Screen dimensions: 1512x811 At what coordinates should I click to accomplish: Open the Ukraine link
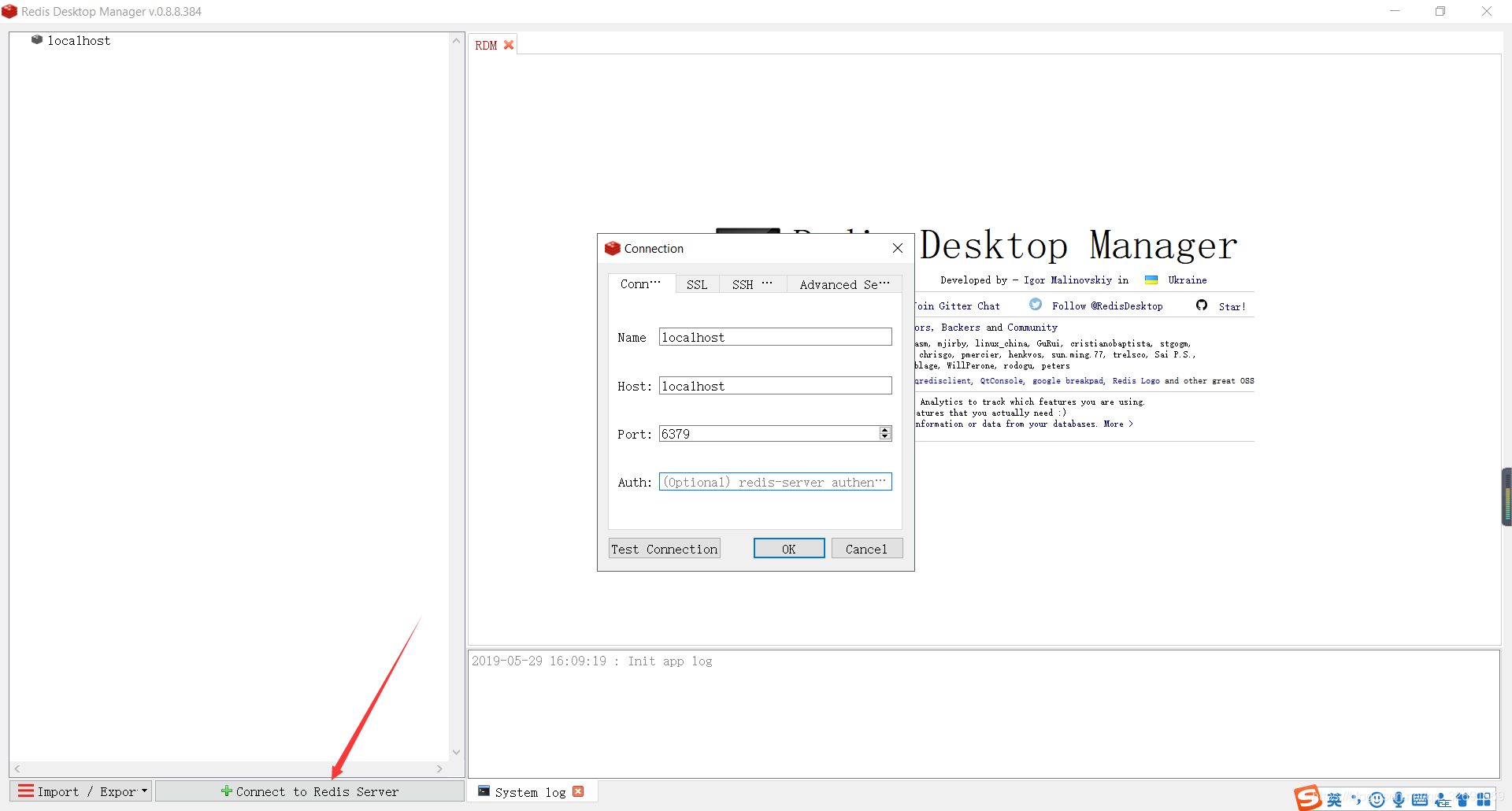coord(1188,280)
